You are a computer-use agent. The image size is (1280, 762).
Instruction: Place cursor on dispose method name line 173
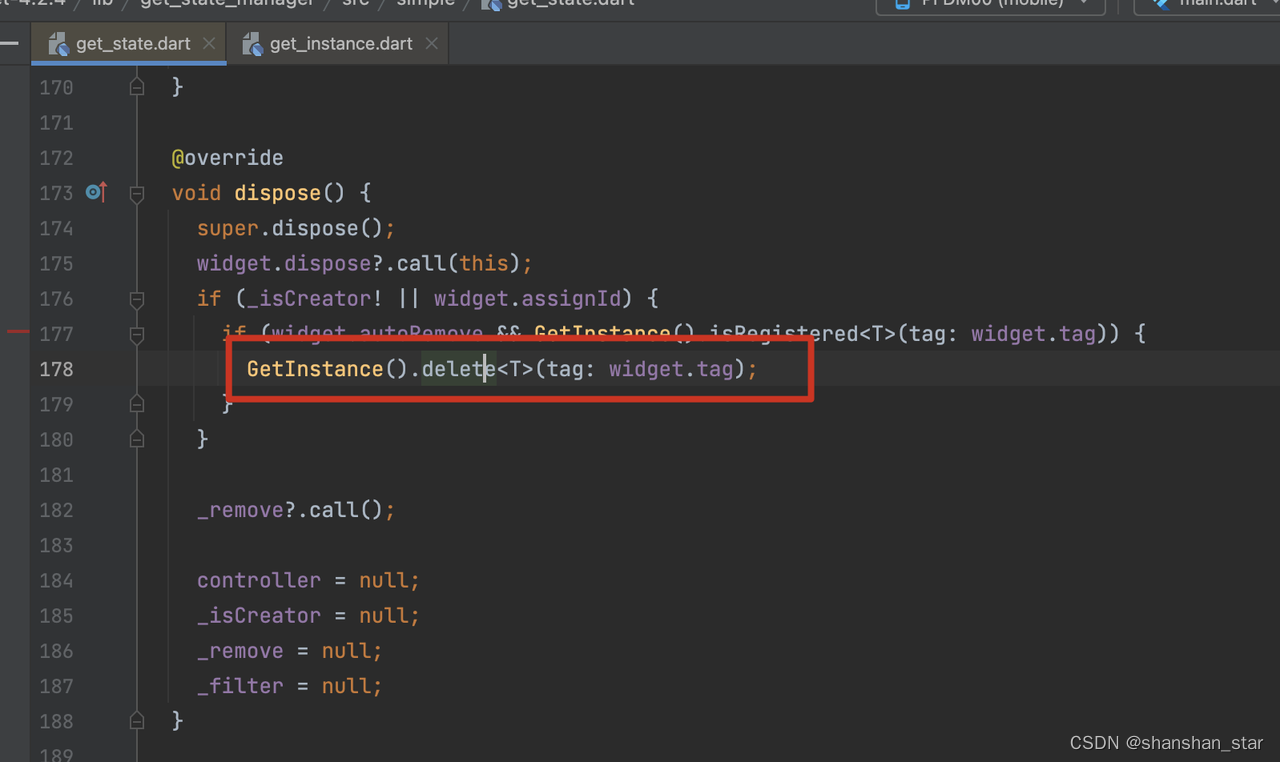[x=277, y=193]
